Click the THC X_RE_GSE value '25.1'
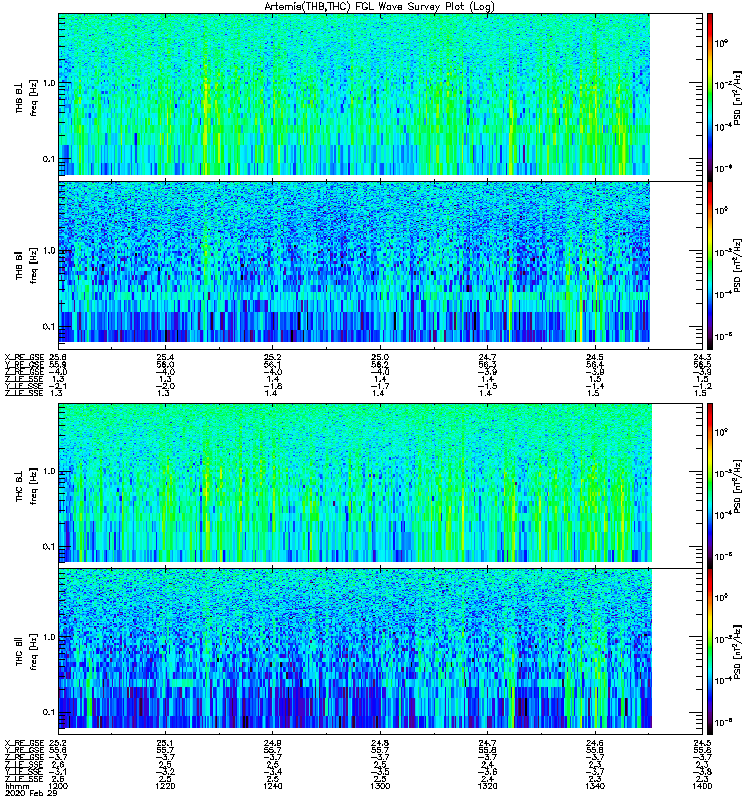 click(x=165, y=743)
